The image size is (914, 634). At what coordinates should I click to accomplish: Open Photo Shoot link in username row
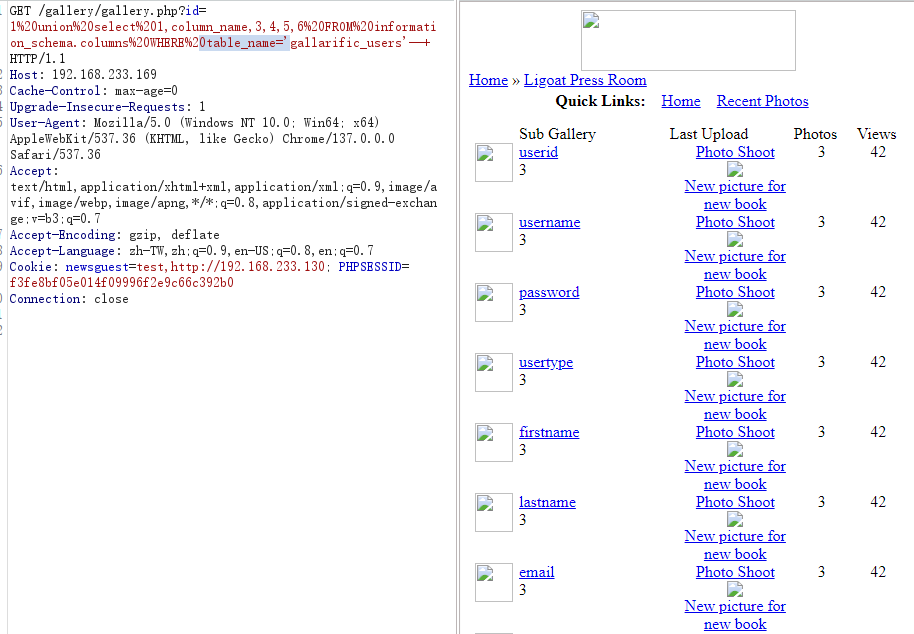pos(734,222)
